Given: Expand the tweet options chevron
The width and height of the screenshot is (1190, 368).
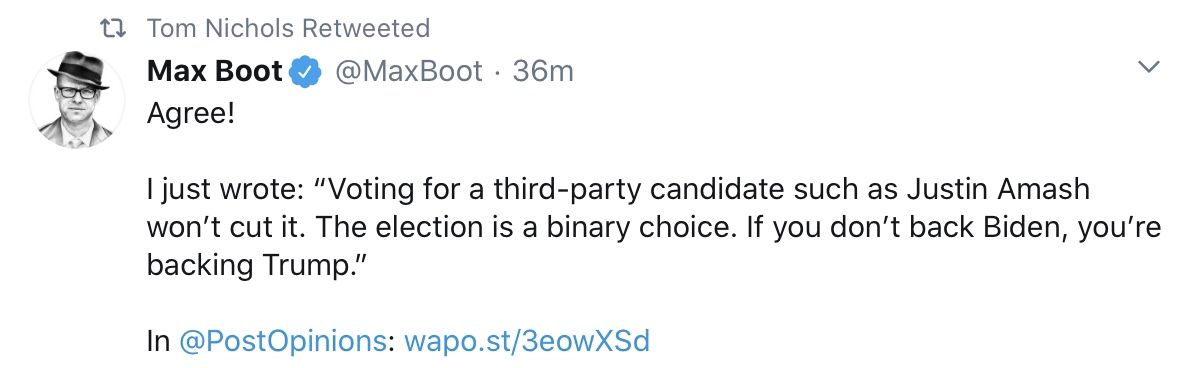Looking at the screenshot, I should tap(1151, 68).
